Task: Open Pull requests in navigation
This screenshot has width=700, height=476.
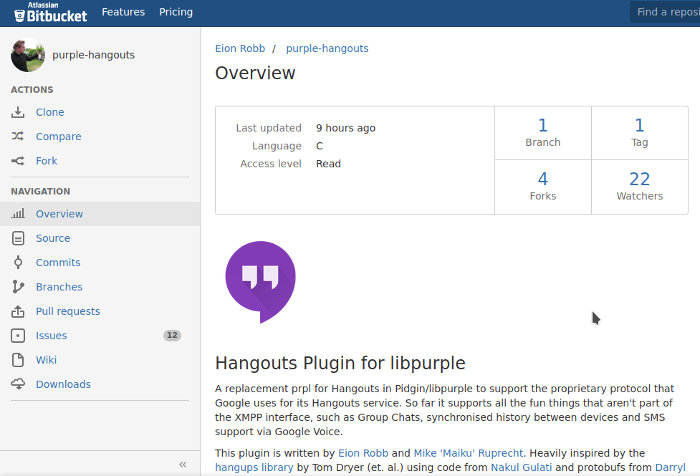Action: [68, 311]
